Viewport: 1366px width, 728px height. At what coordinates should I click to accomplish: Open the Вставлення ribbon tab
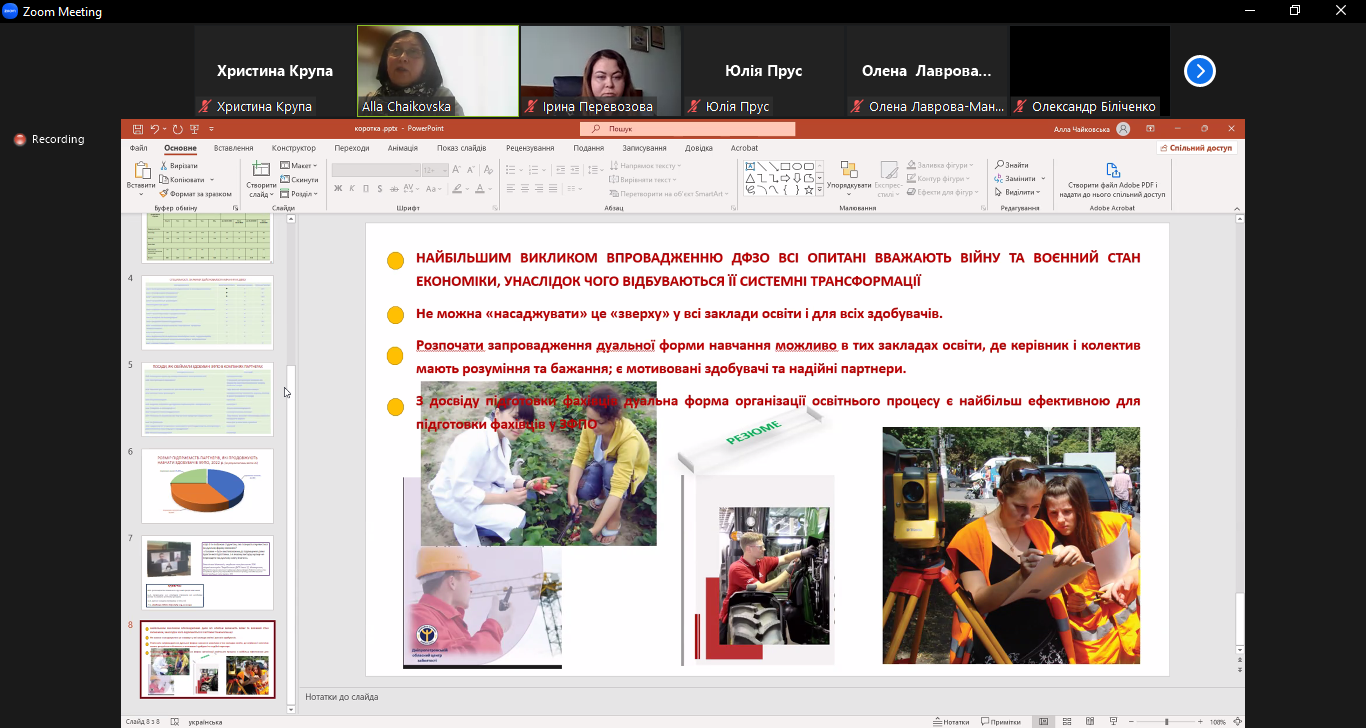coord(233,148)
